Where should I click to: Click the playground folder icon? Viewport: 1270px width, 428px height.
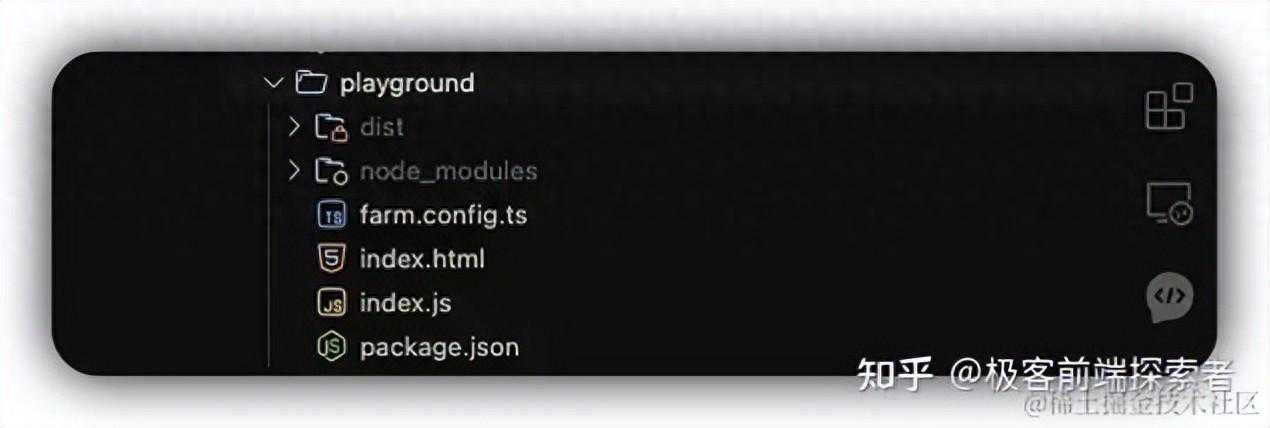(x=312, y=83)
